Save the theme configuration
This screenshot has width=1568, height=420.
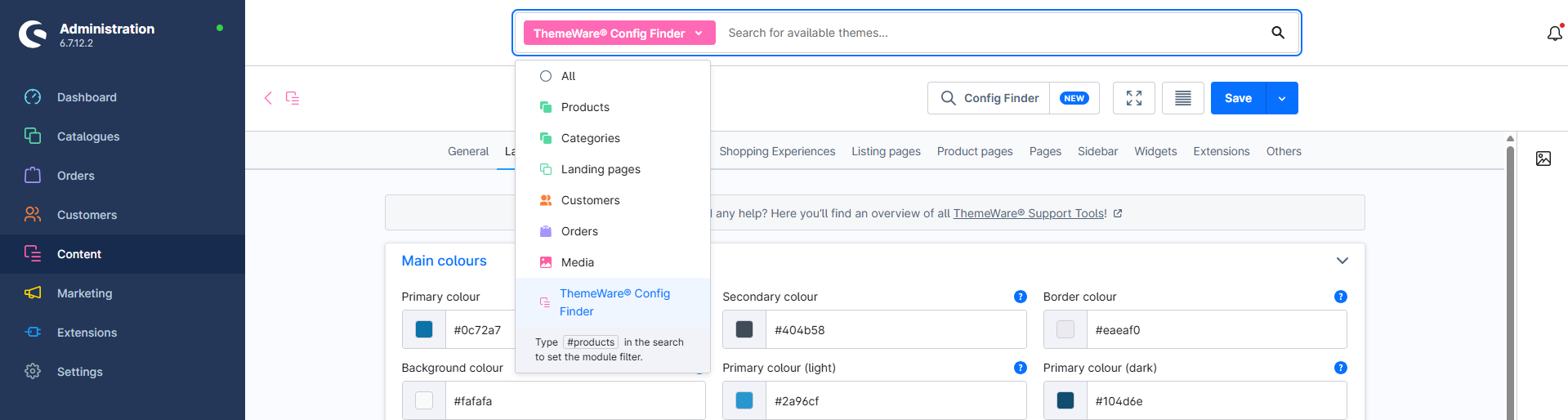[1238, 98]
